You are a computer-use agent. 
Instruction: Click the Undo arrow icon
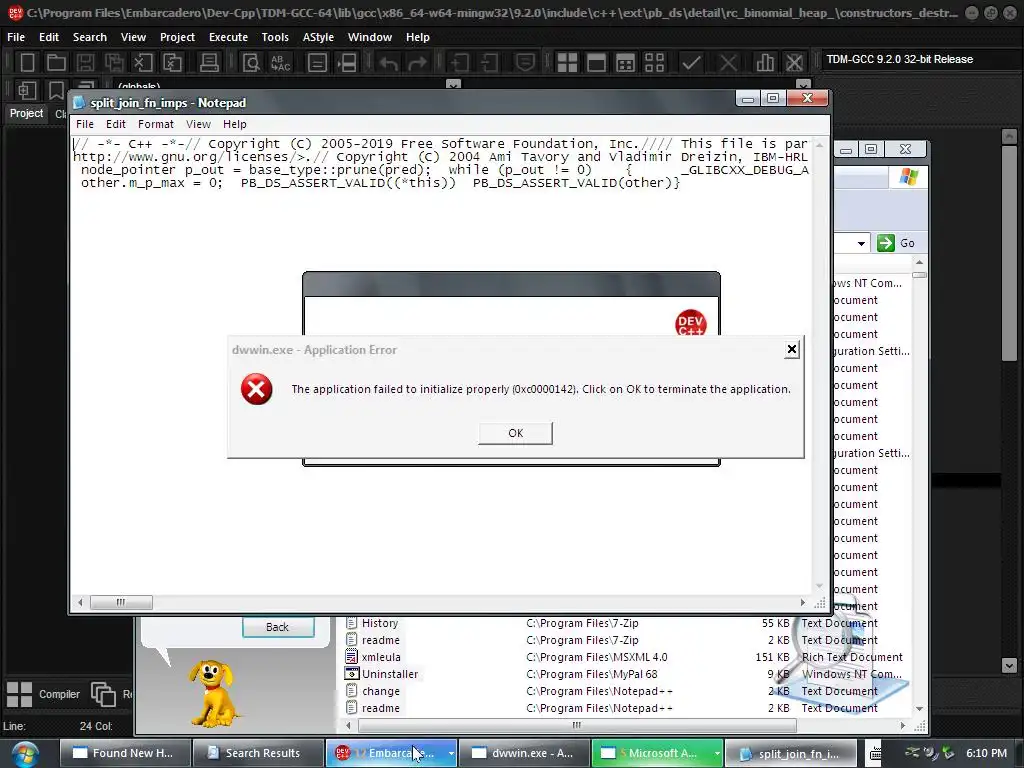389,63
